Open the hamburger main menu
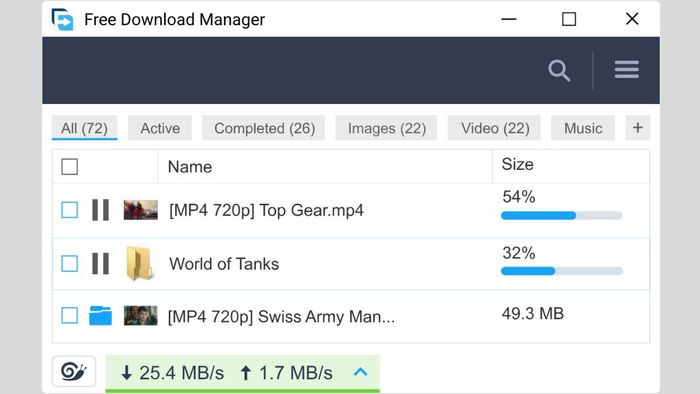This screenshot has width=700, height=394. click(626, 70)
